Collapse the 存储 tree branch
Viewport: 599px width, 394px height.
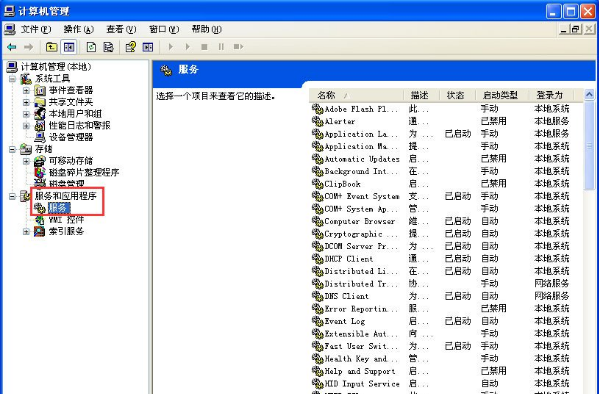pos(12,149)
